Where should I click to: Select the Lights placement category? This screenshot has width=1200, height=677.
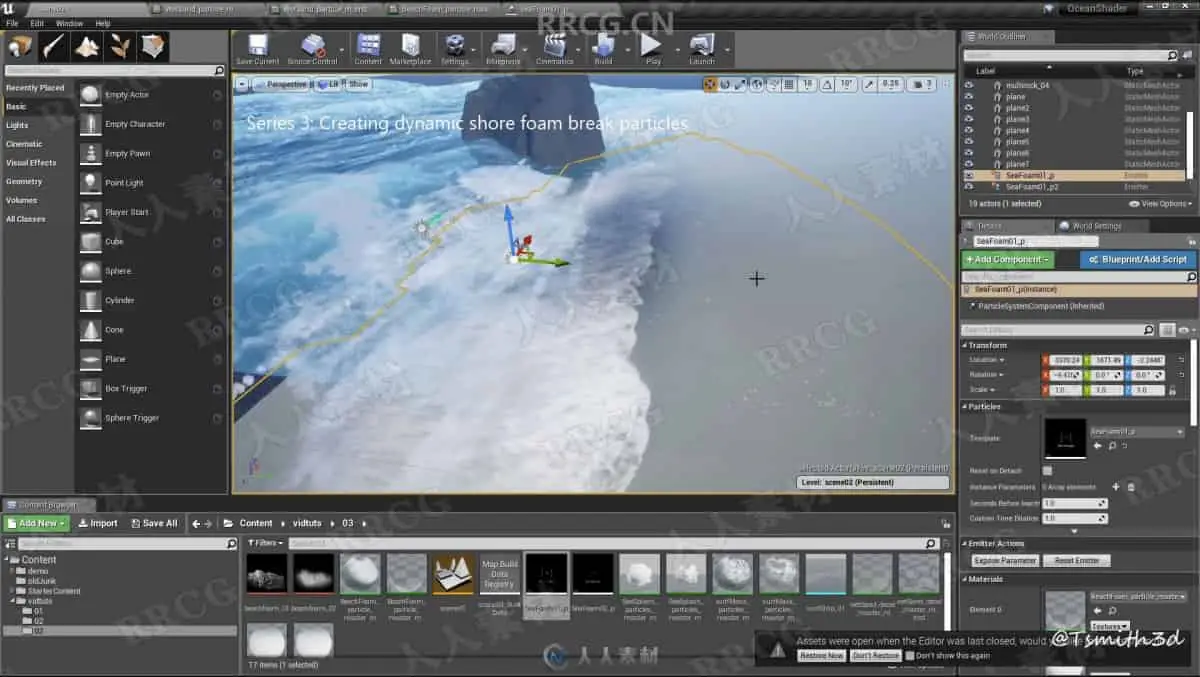17,125
